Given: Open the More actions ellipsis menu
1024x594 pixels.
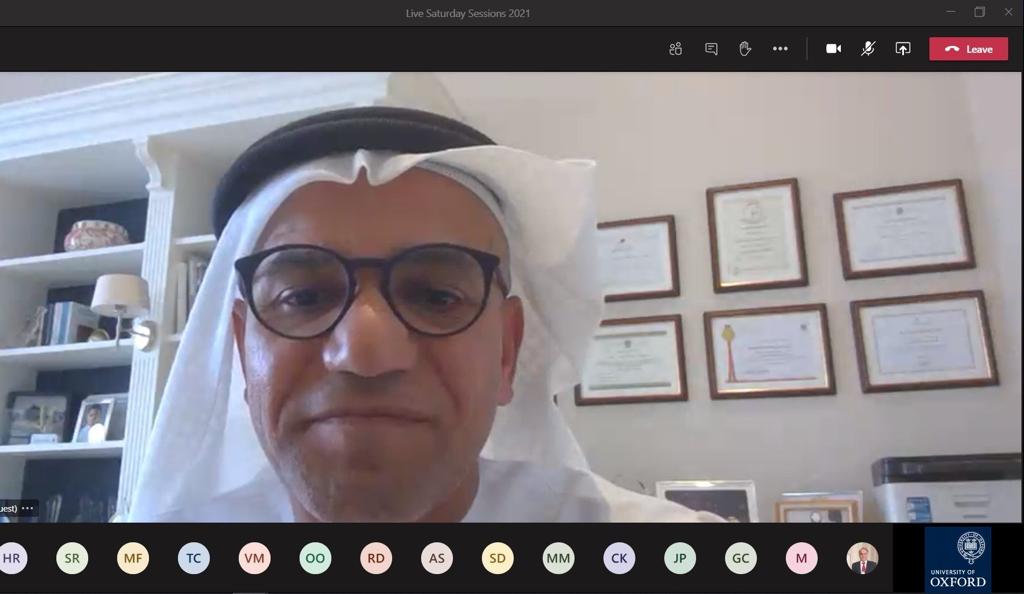Looking at the screenshot, I should 780,49.
